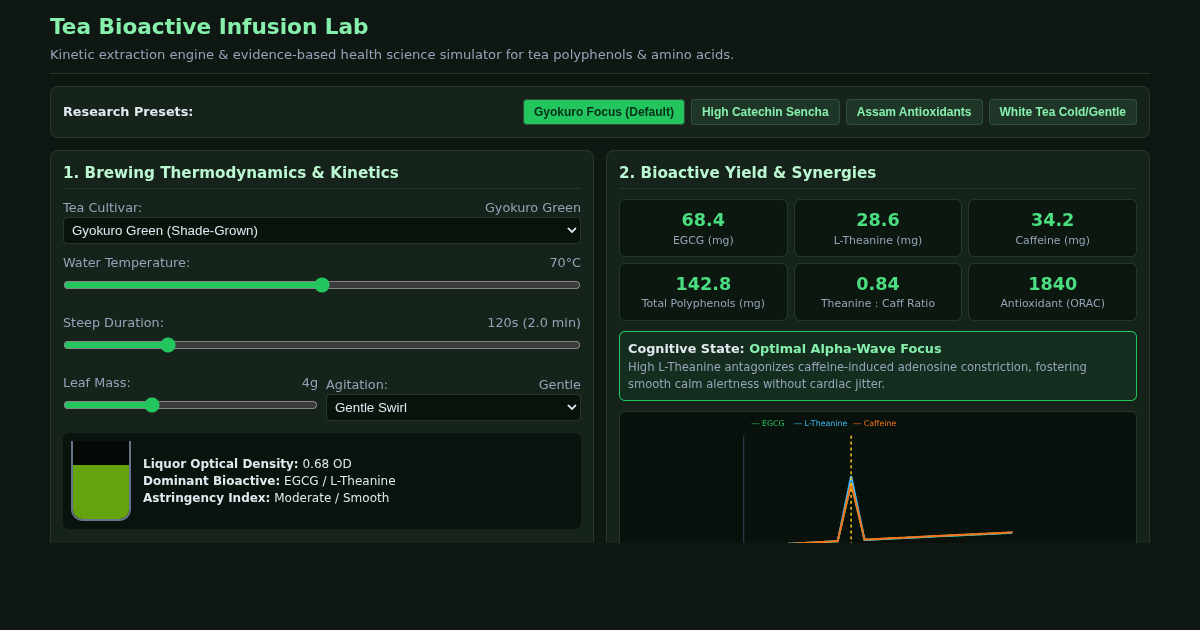Screen dimensions: 1200x630
Task: Click the 'Astringency Index: Moderate / Smooth' text
Action: [x=266, y=498]
